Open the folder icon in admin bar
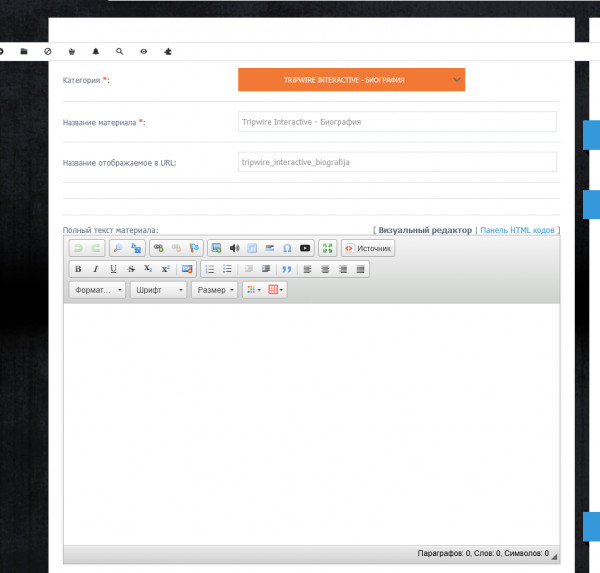The height and width of the screenshot is (573, 600). [x=24, y=51]
